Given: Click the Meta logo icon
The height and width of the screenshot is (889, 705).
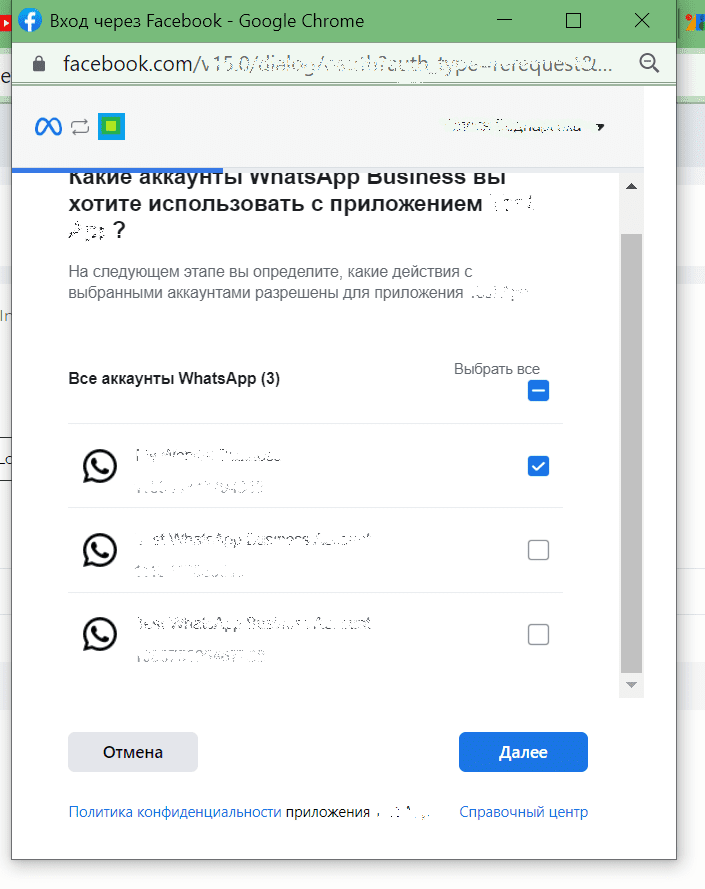Looking at the screenshot, I should (48, 126).
